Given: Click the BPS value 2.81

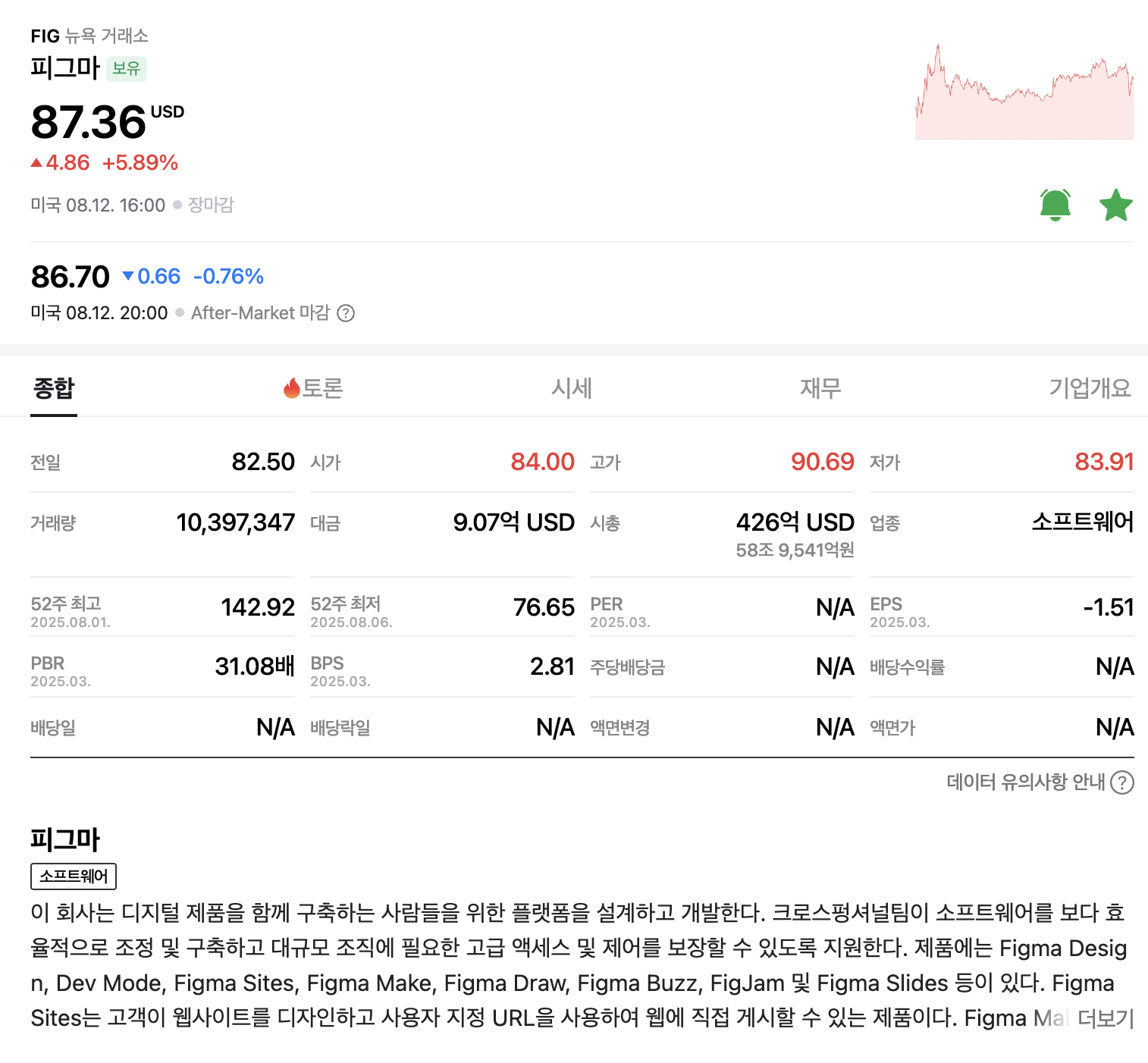Looking at the screenshot, I should pyautogui.click(x=552, y=666).
